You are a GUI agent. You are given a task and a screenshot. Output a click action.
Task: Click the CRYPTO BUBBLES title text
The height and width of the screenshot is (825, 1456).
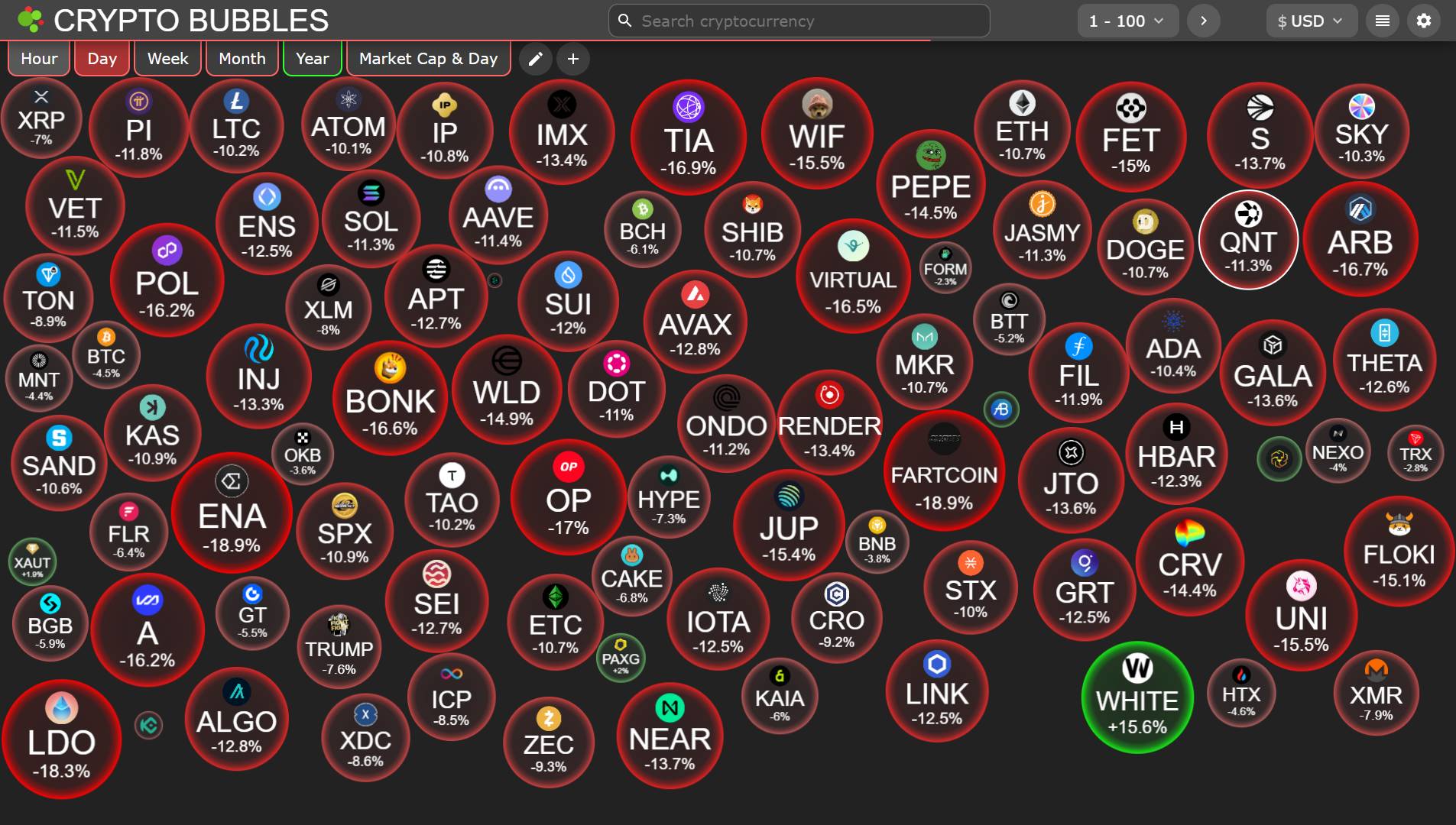click(191, 21)
